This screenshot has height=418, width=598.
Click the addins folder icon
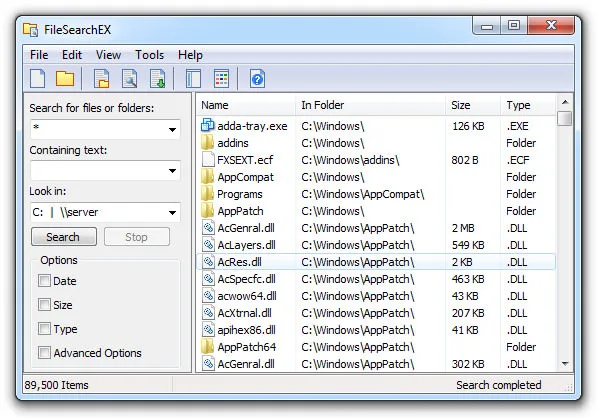point(207,143)
